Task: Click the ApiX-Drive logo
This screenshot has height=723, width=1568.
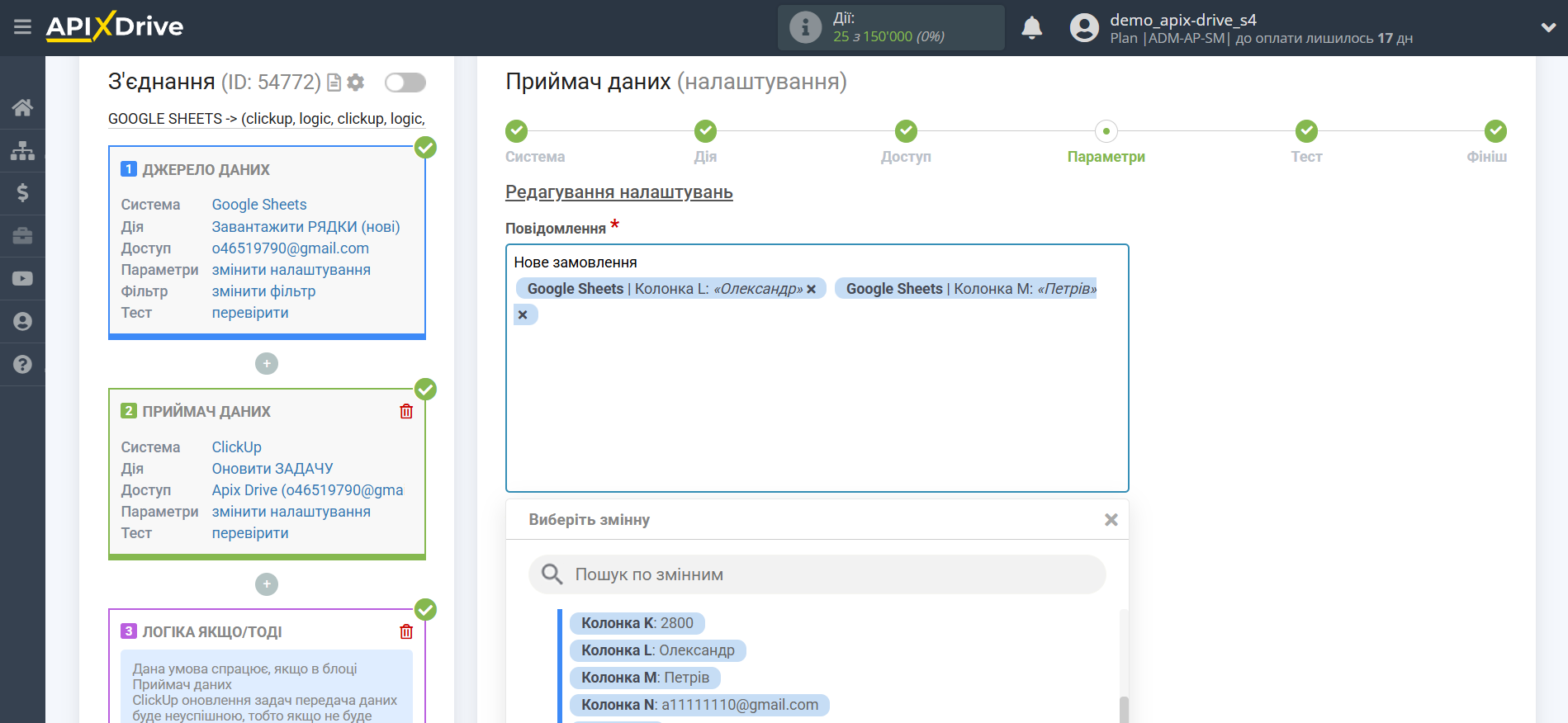Action: click(115, 26)
